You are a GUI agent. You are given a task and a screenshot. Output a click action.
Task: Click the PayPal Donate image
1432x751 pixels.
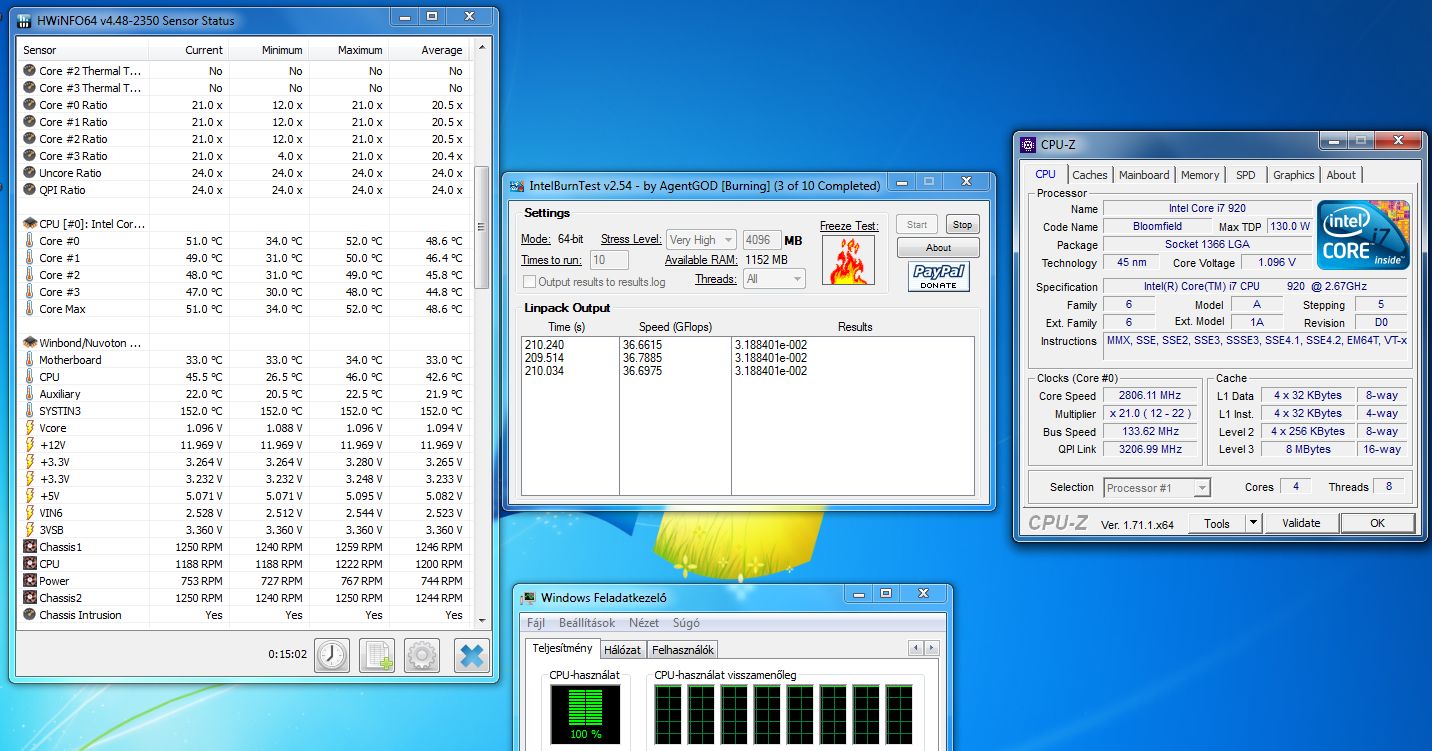click(939, 277)
